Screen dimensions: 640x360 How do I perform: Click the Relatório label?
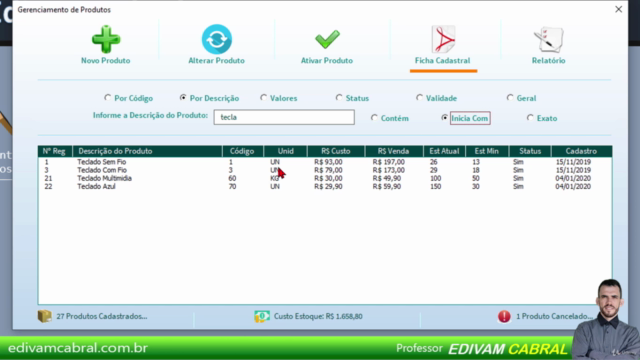549,60
